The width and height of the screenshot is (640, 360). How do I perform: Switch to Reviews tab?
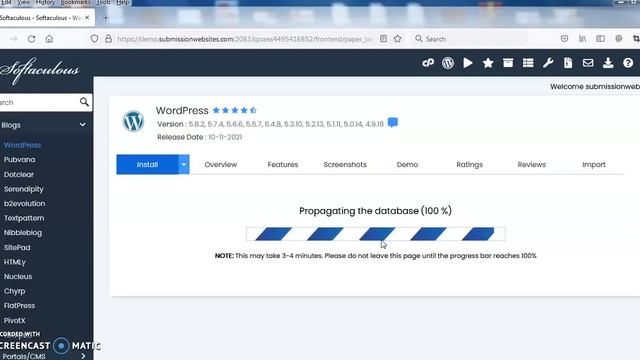coord(531,164)
